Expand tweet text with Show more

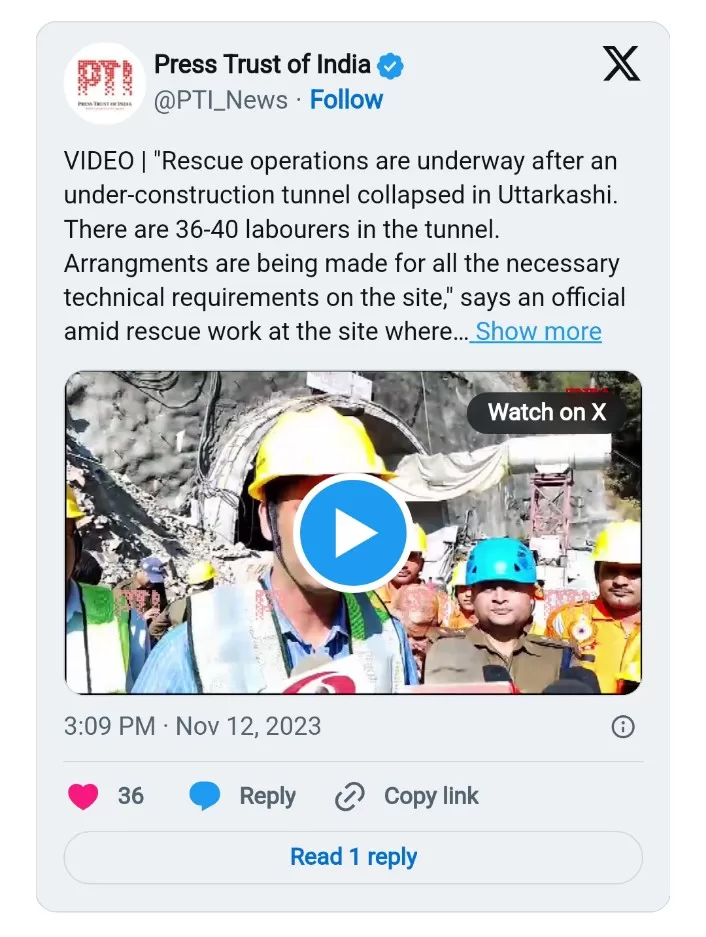pos(538,331)
